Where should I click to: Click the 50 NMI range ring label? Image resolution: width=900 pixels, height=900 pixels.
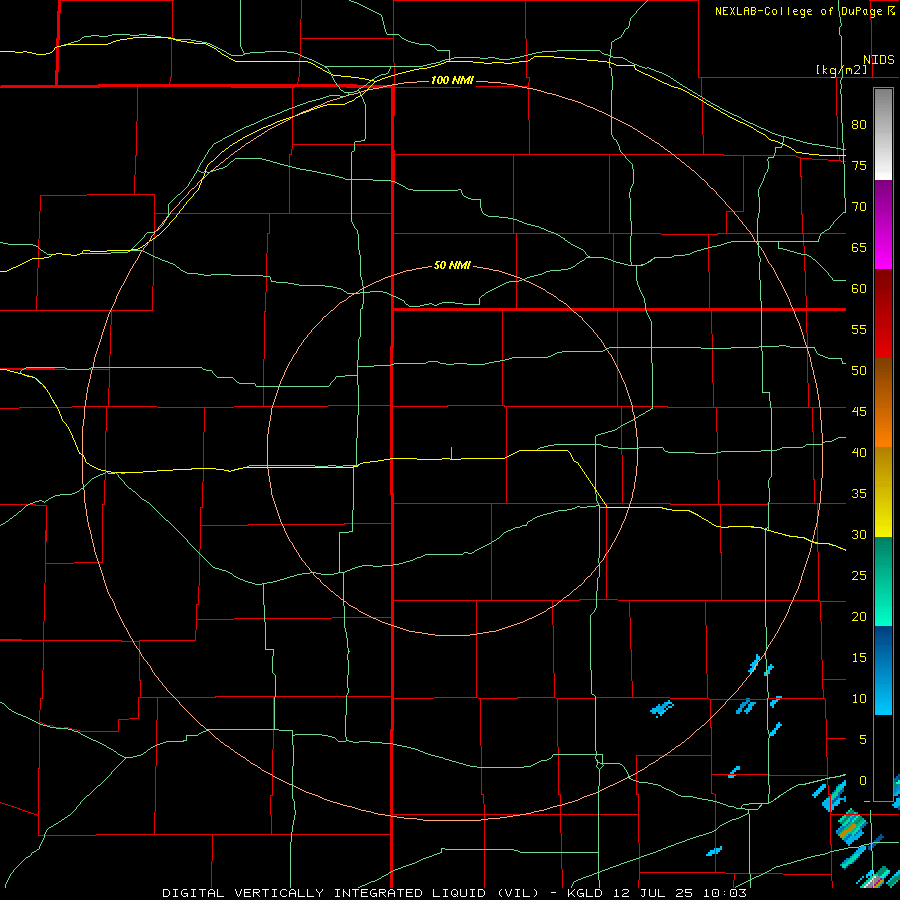point(452,265)
